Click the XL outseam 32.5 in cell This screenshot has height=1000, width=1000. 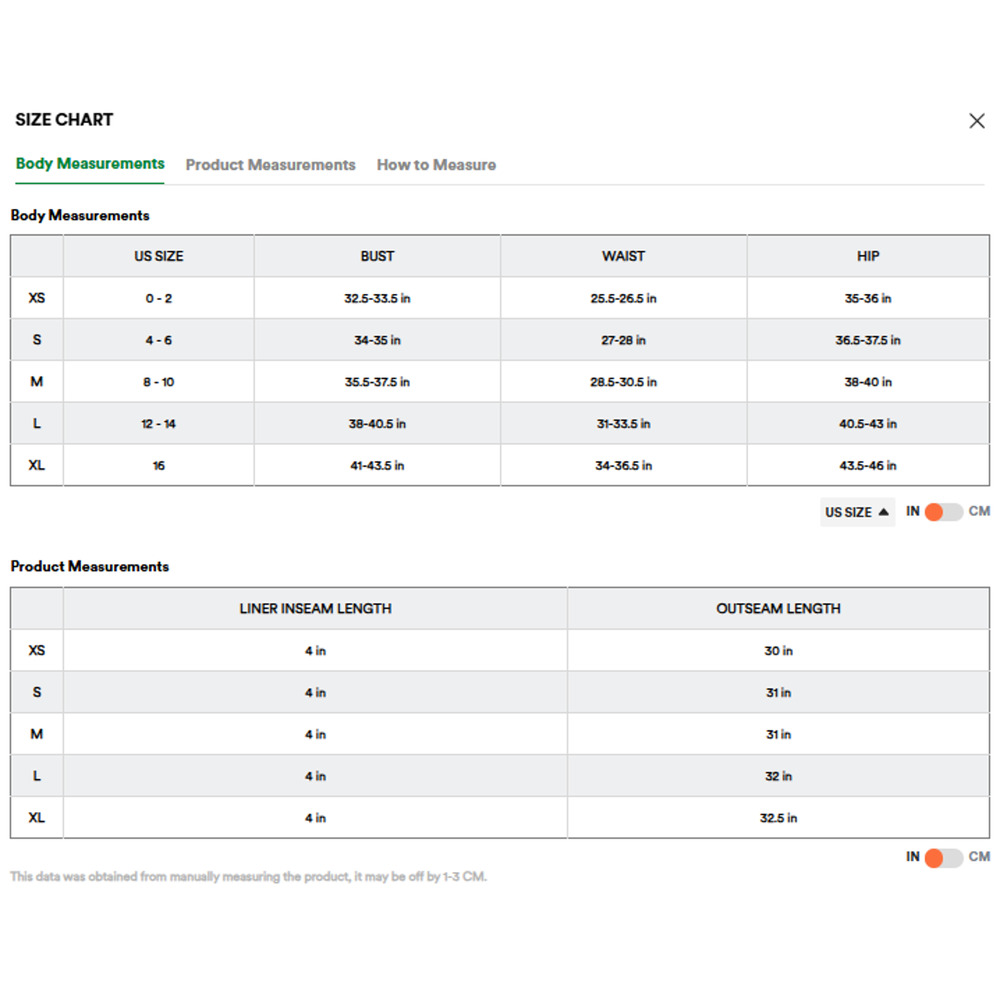tap(778, 818)
